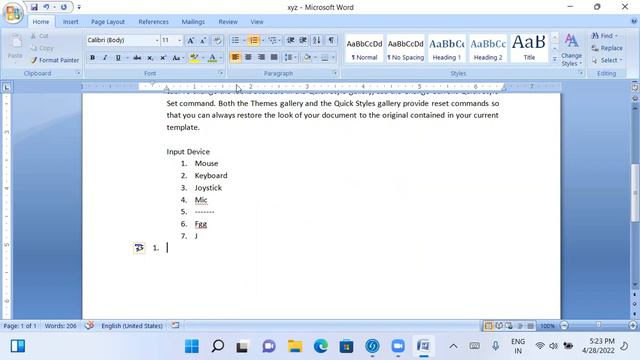Align text to the right

(x=261, y=58)
